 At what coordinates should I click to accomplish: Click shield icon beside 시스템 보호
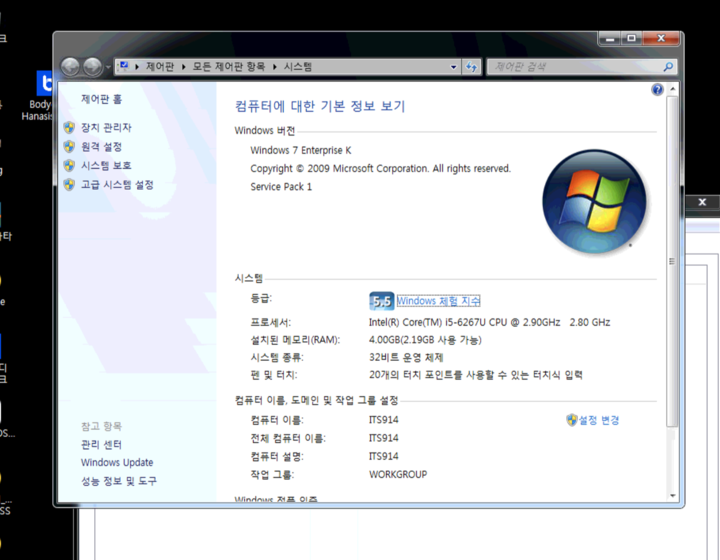pos(69,166)
